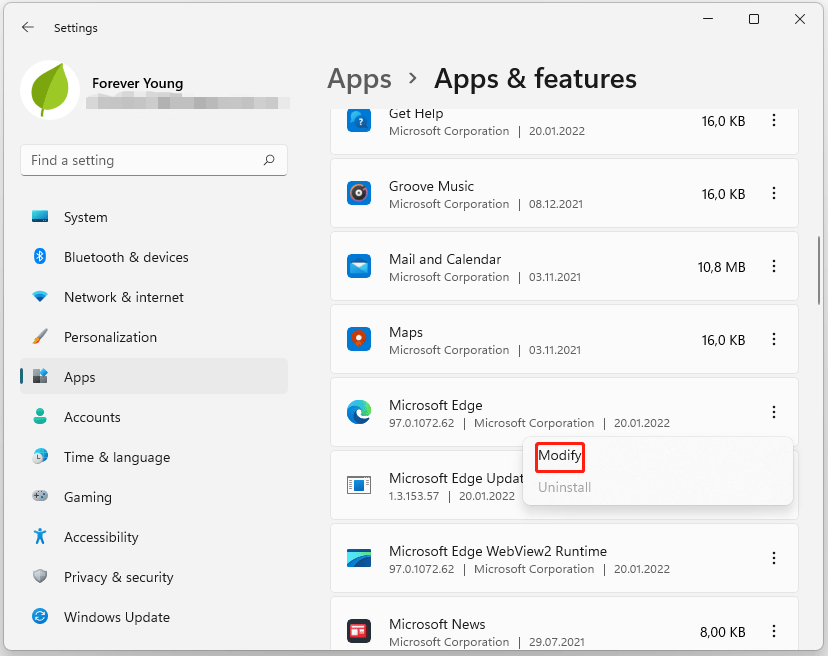Image resolution: width=828 pixels, height=656 pixels.
Task: Click the Mail and Calendar app icon
Action: (359, 266)
